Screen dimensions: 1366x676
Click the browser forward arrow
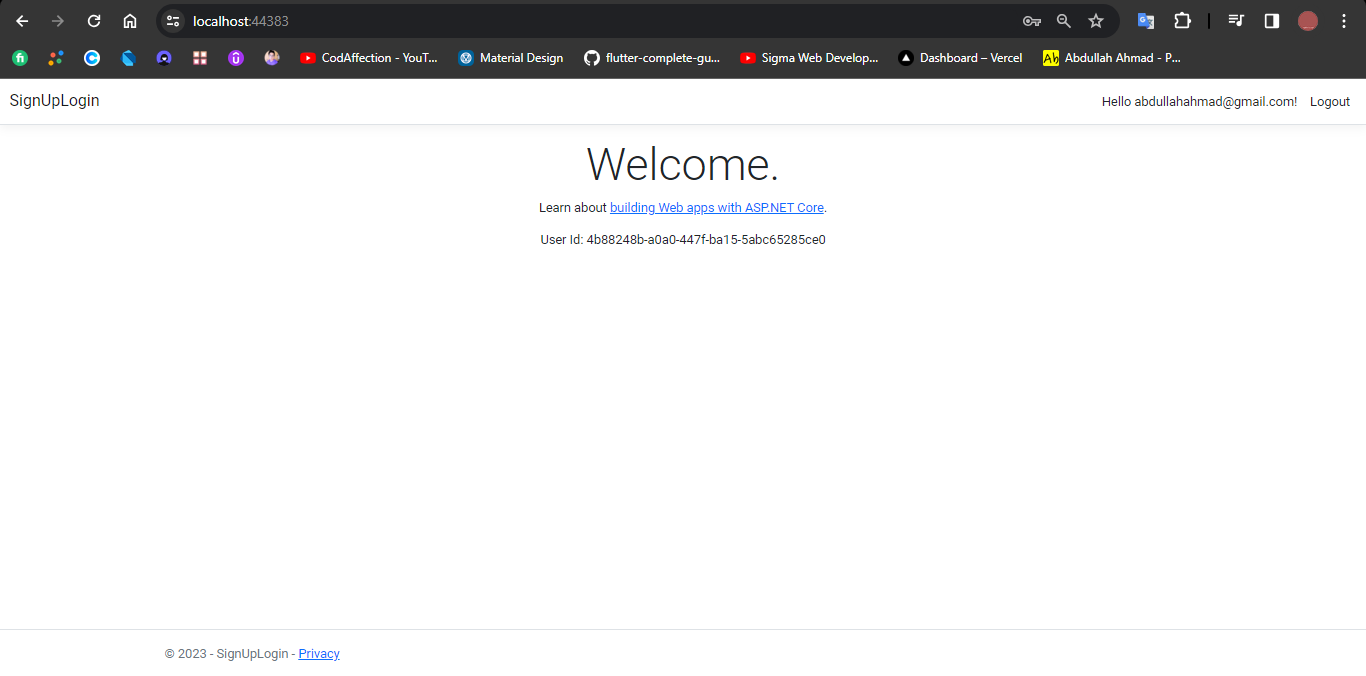58,21
